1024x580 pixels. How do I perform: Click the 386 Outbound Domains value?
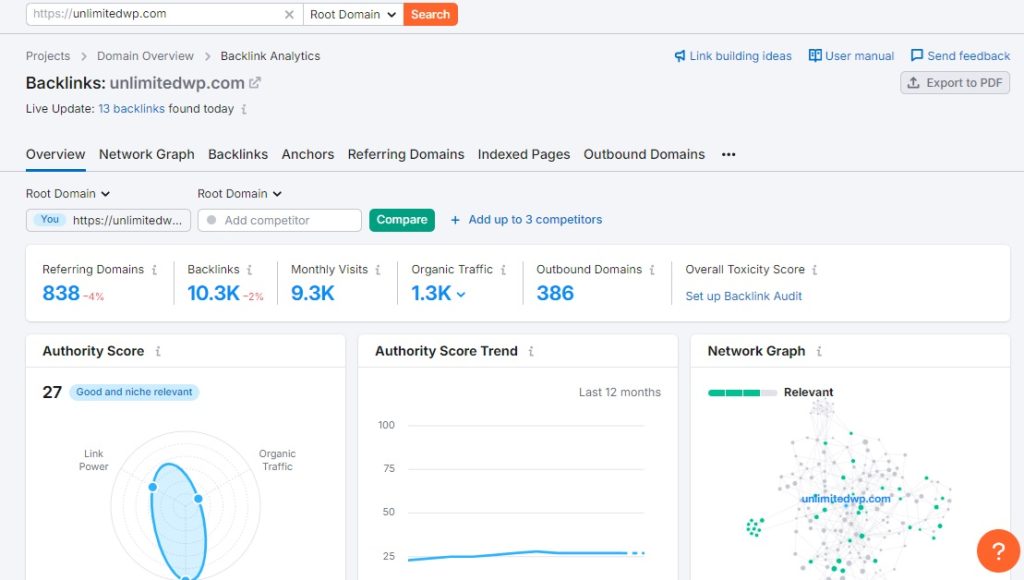click(555, 293)
